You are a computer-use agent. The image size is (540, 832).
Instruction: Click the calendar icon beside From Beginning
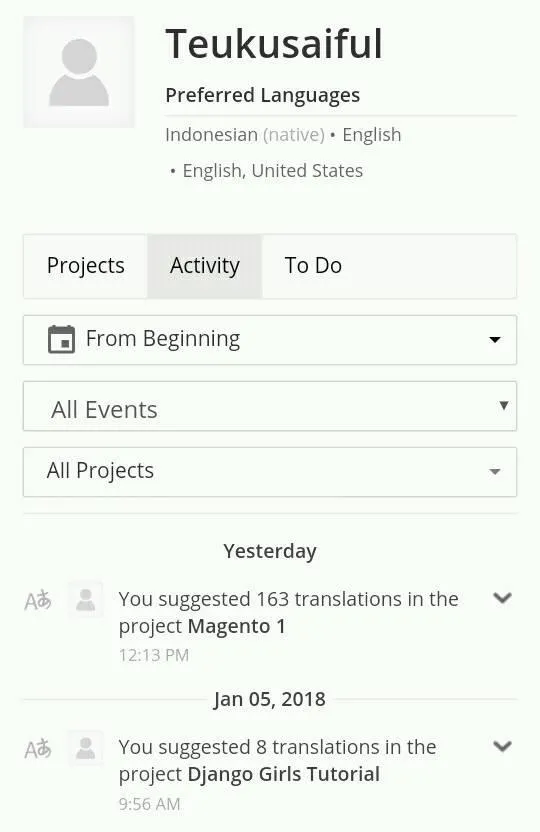[62, 339]
